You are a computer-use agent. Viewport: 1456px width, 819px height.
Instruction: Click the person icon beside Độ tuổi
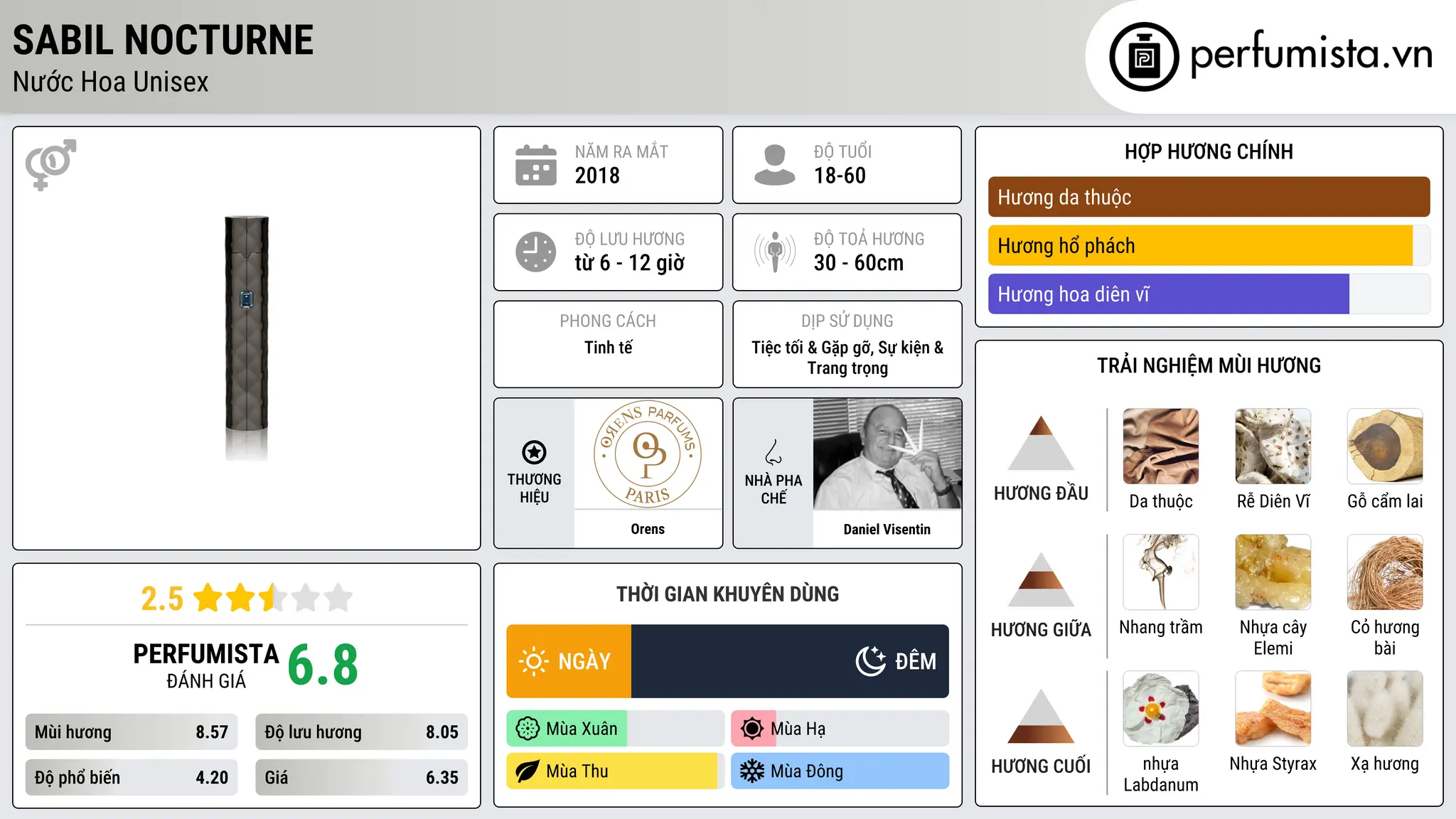click(775, 165)
